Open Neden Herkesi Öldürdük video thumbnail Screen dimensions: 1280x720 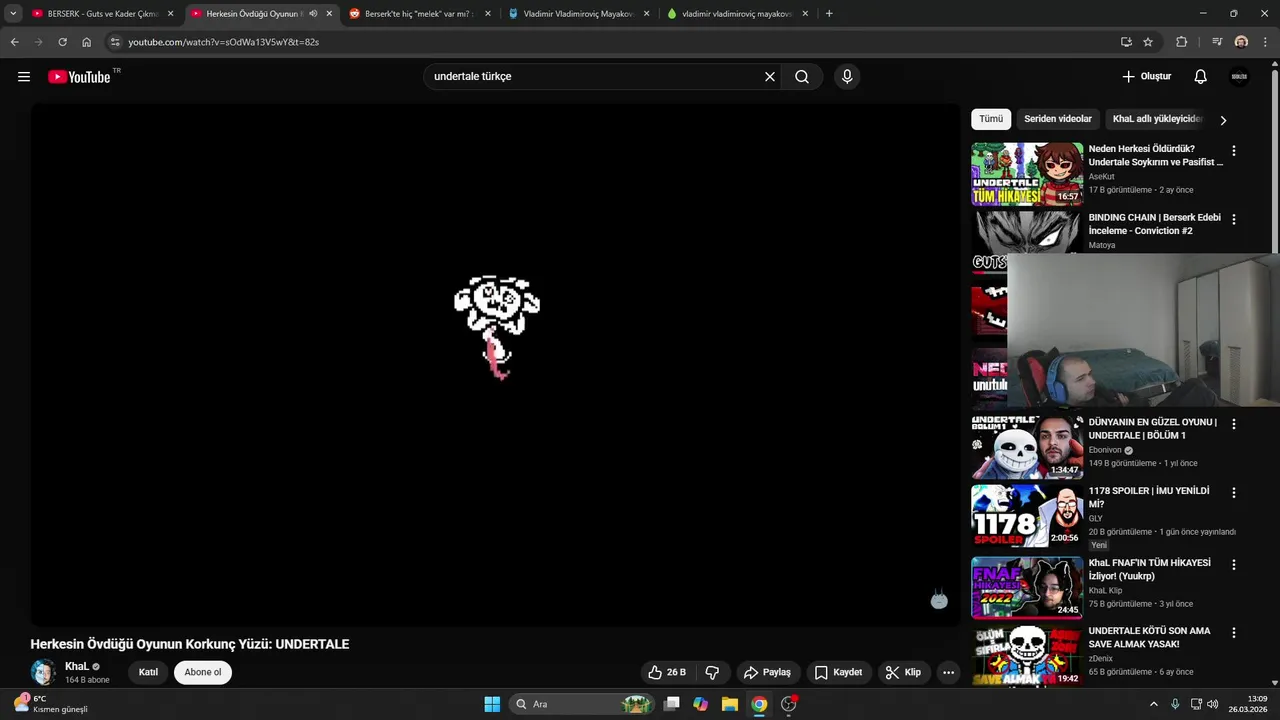[1027, 174]
